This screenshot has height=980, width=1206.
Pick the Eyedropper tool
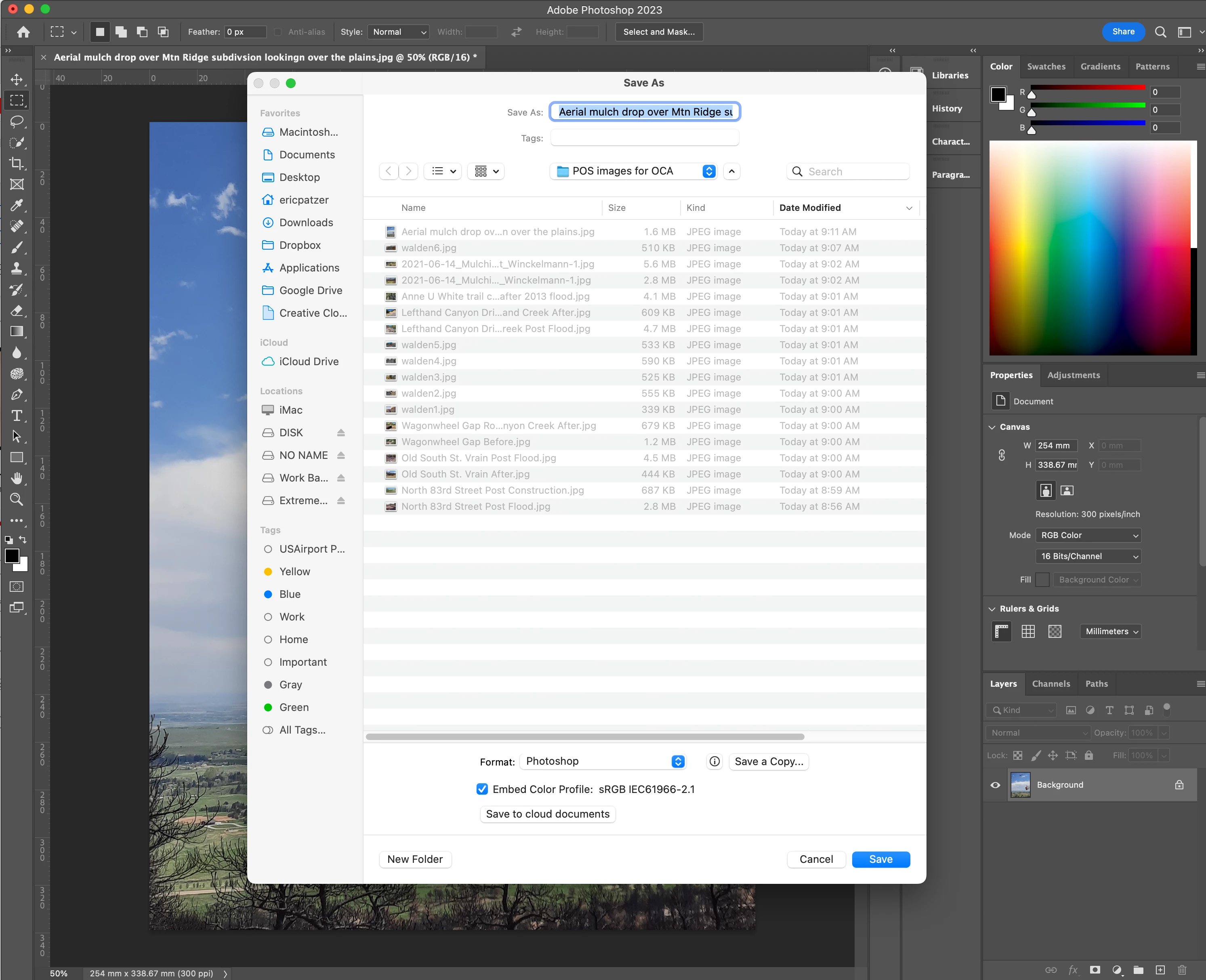[17, 205]
